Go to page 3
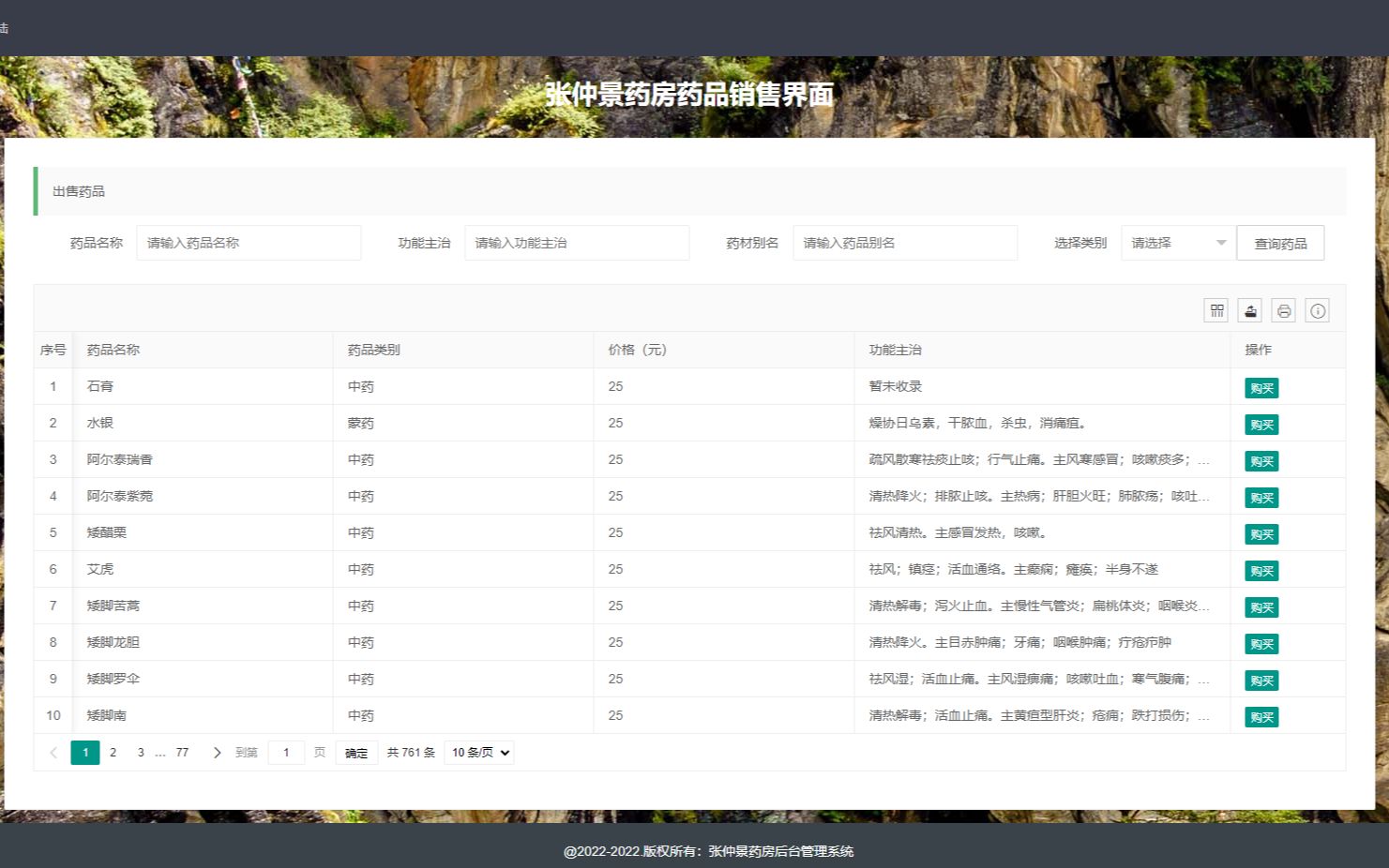 coord(141,753)
